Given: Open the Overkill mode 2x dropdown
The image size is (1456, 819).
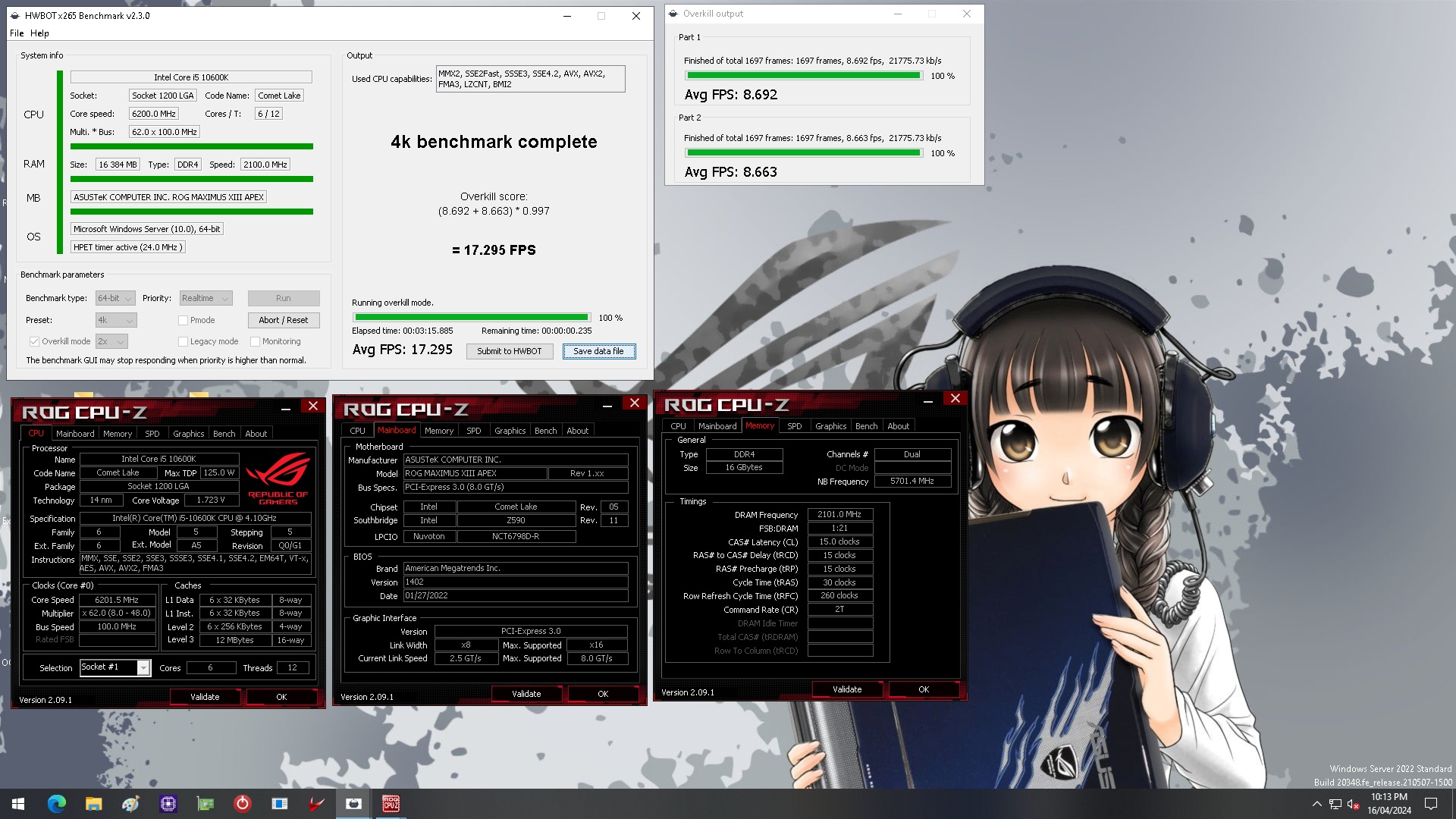Looking at the screenshot, I should [x=111, y=341].
